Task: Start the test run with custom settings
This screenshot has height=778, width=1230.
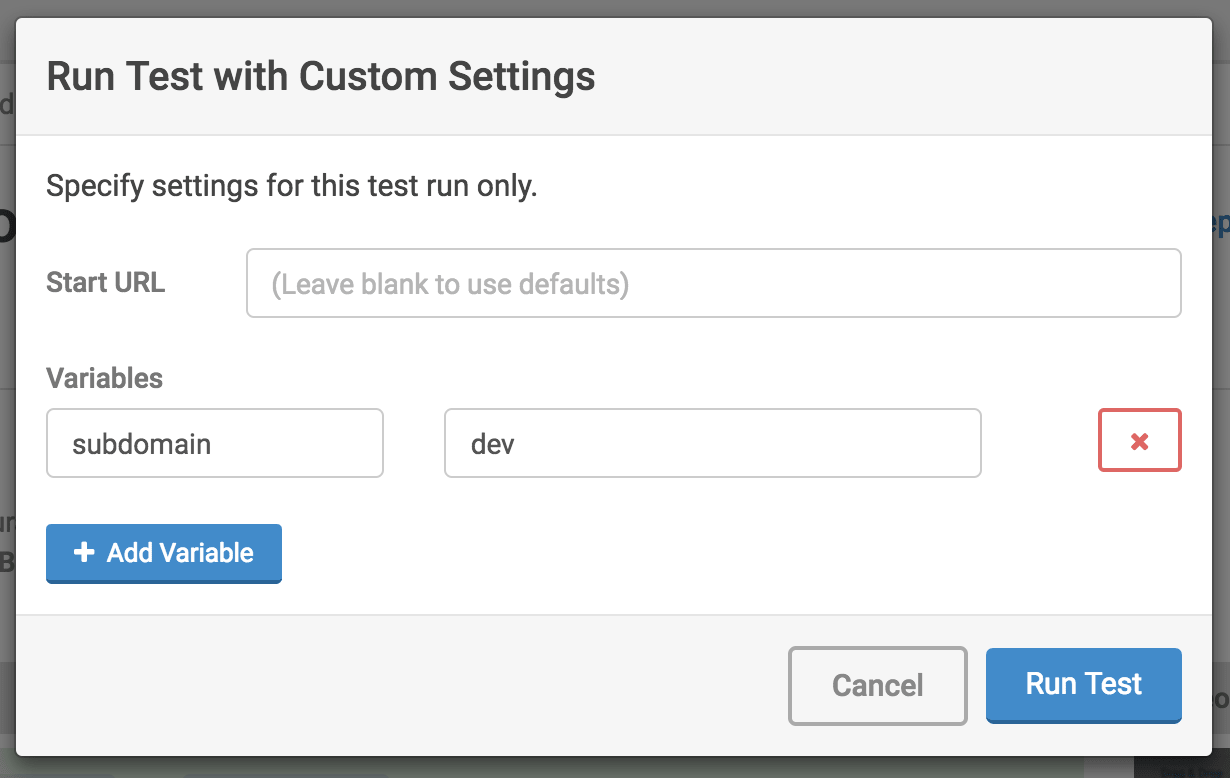Action: click(1083, 685)
